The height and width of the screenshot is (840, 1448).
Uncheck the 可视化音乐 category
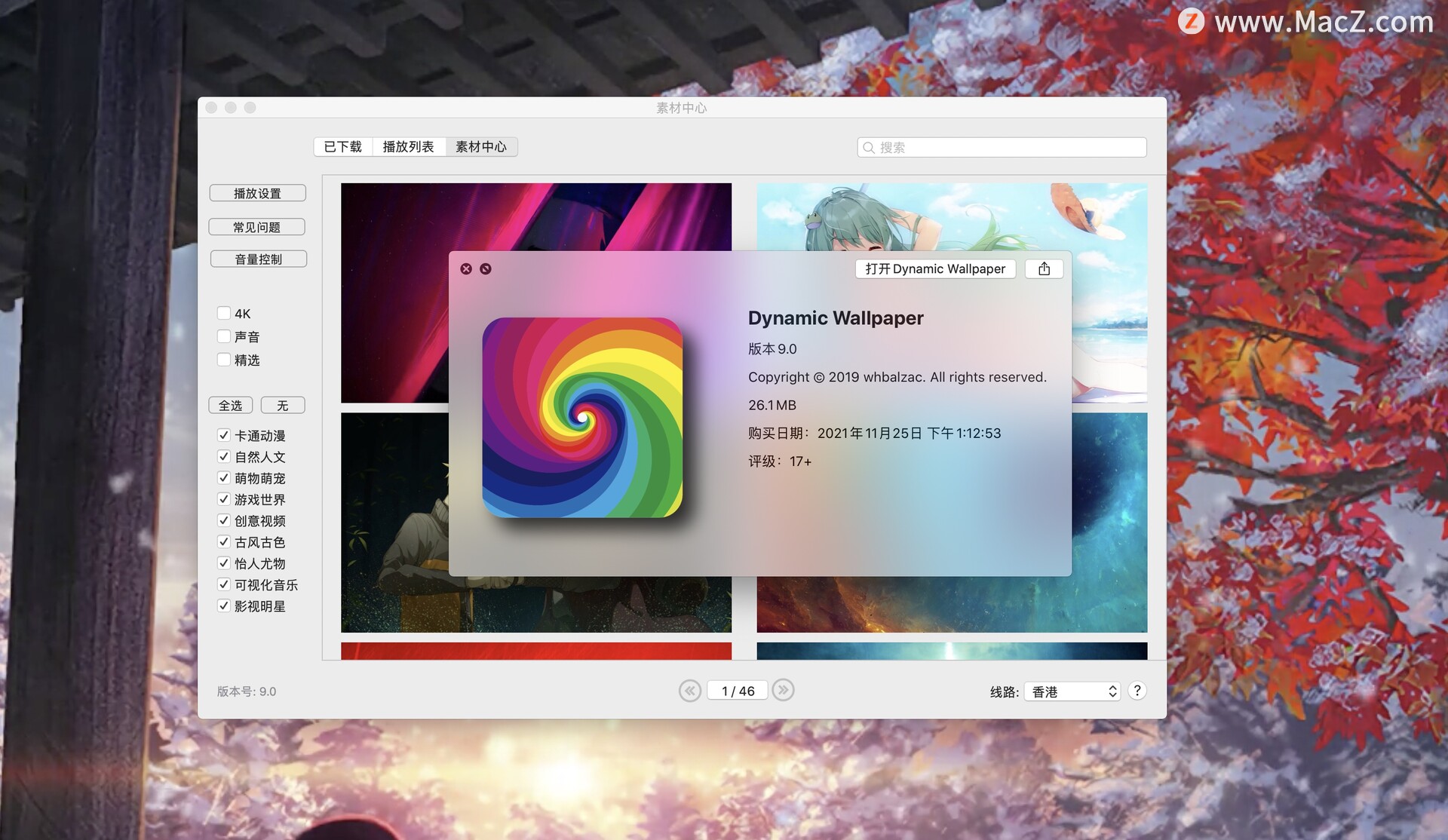click(x=224, y=584)
